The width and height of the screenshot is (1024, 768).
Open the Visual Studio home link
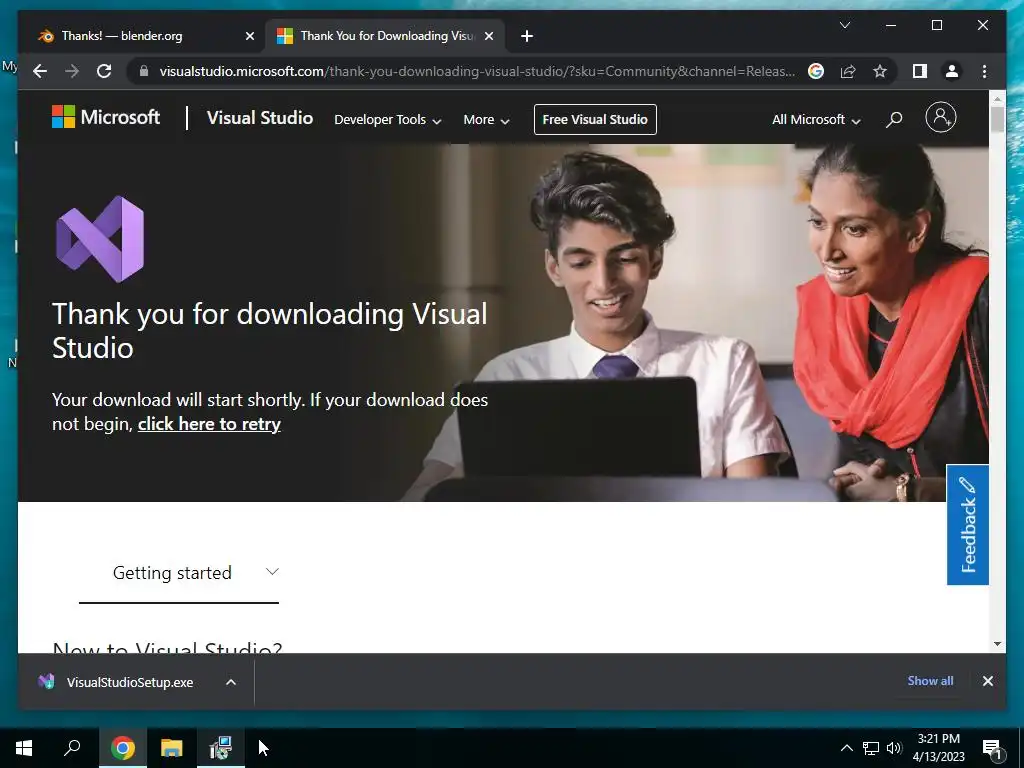[x=260, y=118]
